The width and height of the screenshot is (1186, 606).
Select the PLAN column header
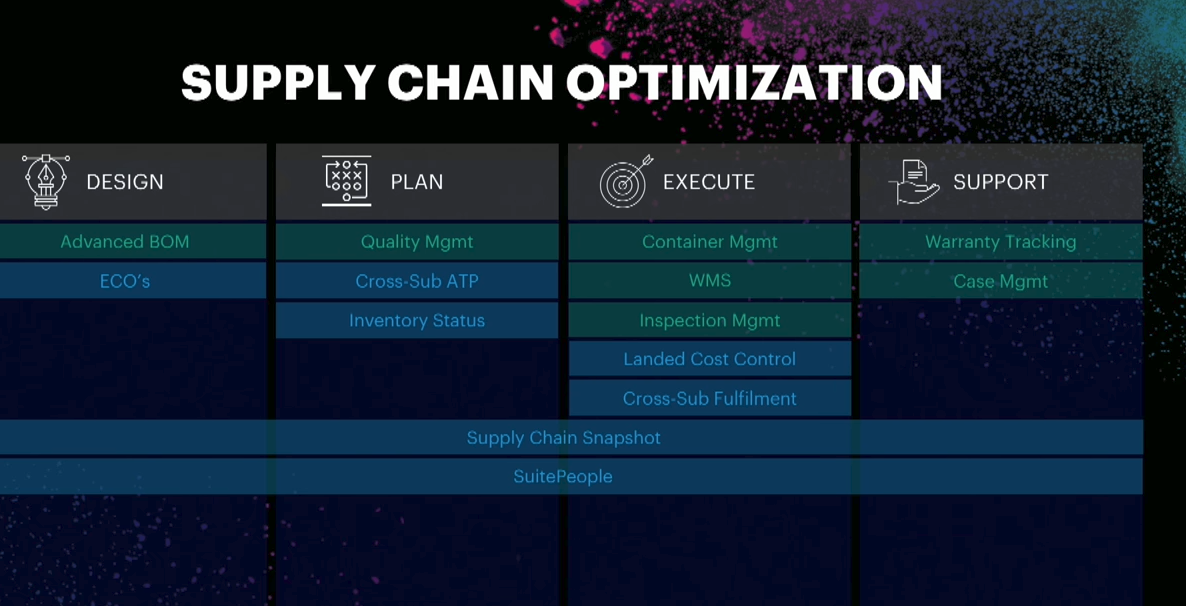417,182
